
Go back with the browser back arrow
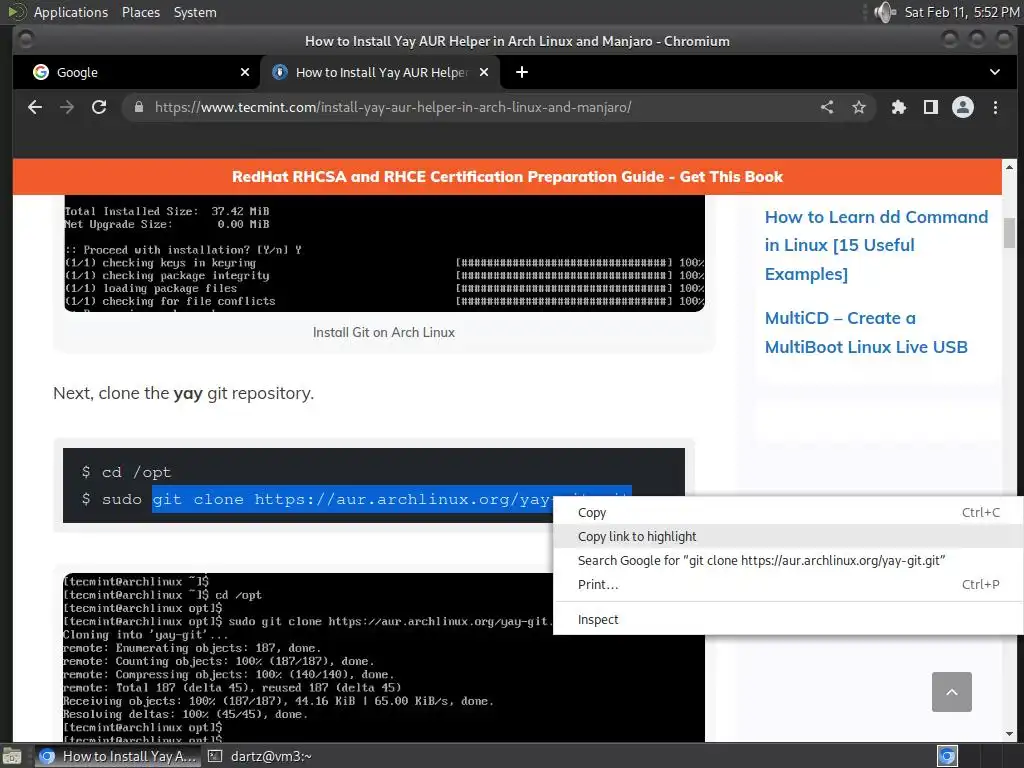coord(35,107)
